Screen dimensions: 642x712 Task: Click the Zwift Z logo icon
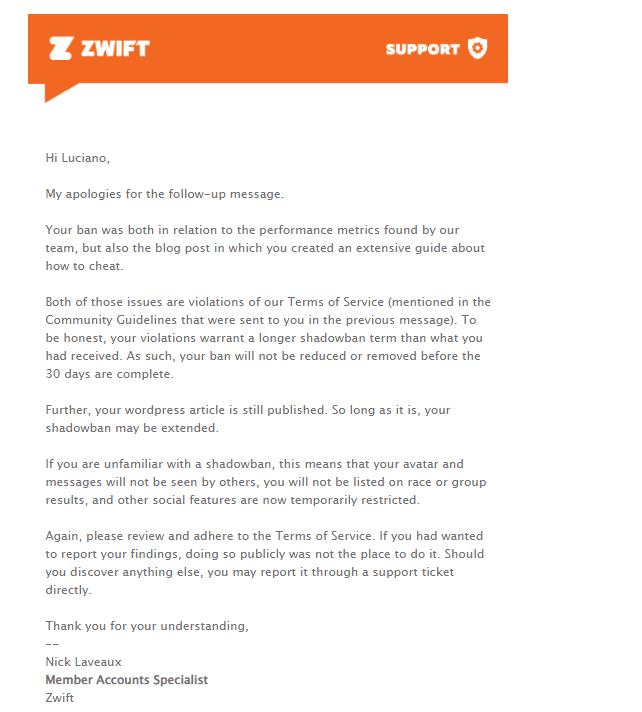click(x=60, y=49)
